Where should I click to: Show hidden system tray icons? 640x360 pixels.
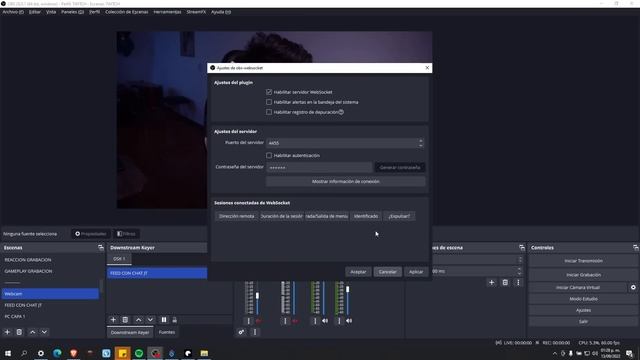point(555,353)
